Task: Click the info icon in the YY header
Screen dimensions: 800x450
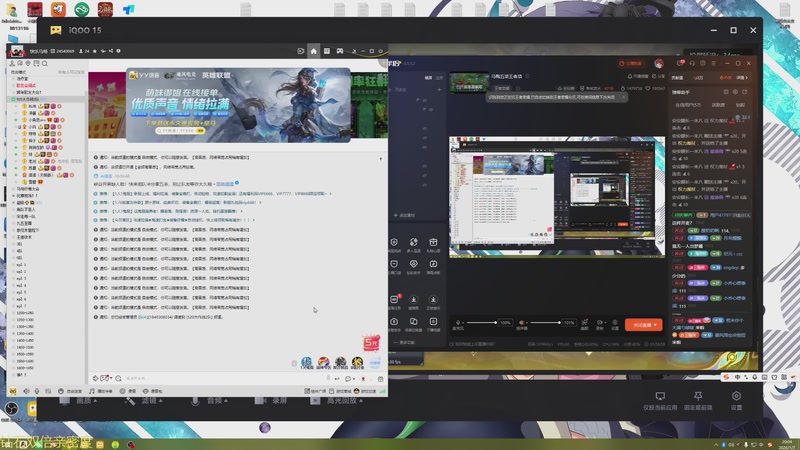Action: click(x=118, y=51)
